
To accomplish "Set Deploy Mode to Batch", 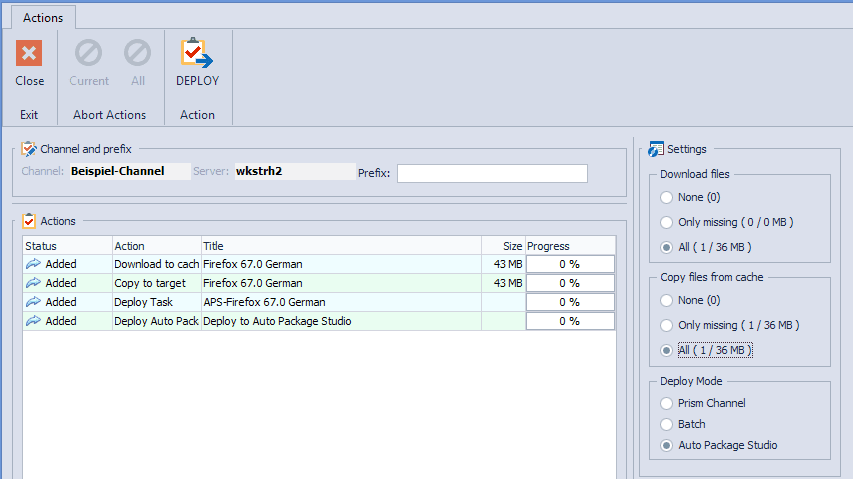I will [x=667, y=424].
